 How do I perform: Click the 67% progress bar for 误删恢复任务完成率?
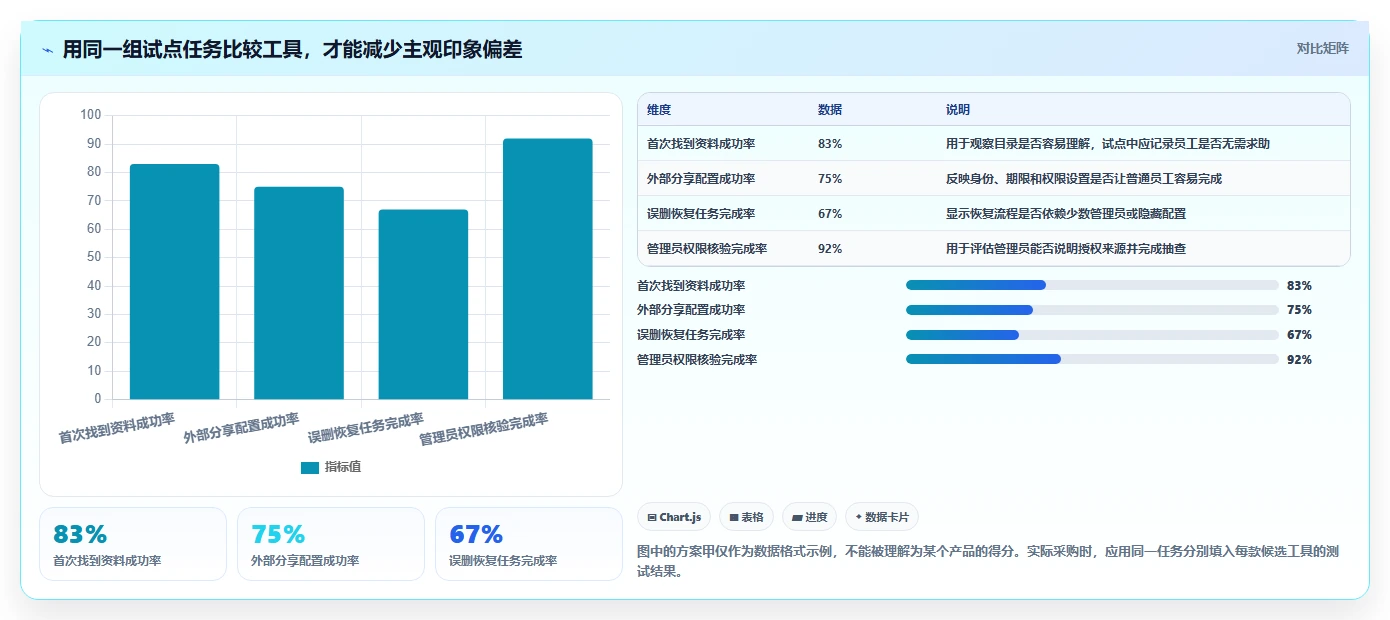1092,335
